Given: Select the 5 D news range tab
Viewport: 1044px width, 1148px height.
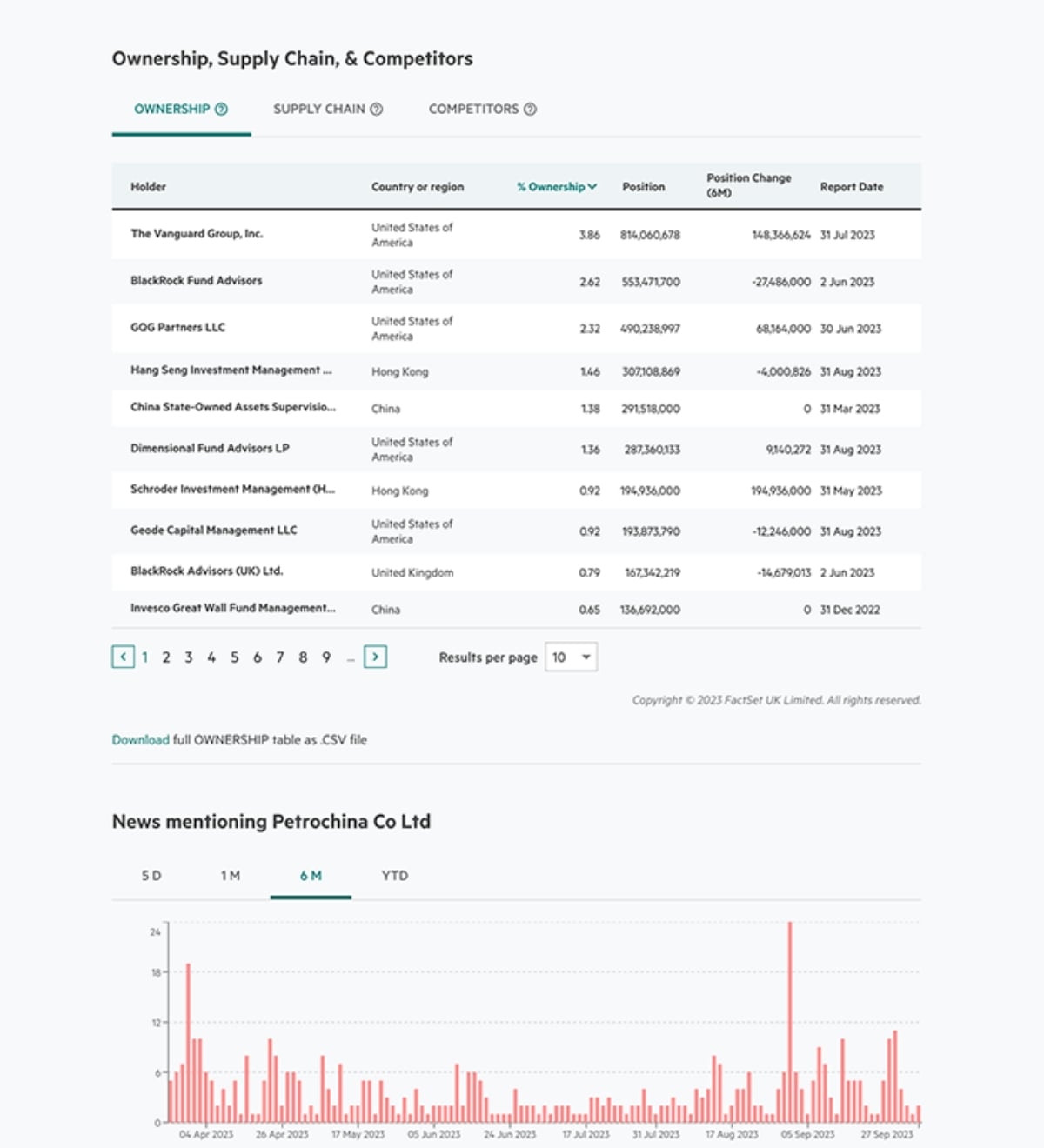Looking at the screenshot, I should pyautogui.click(x=151, y=876).
